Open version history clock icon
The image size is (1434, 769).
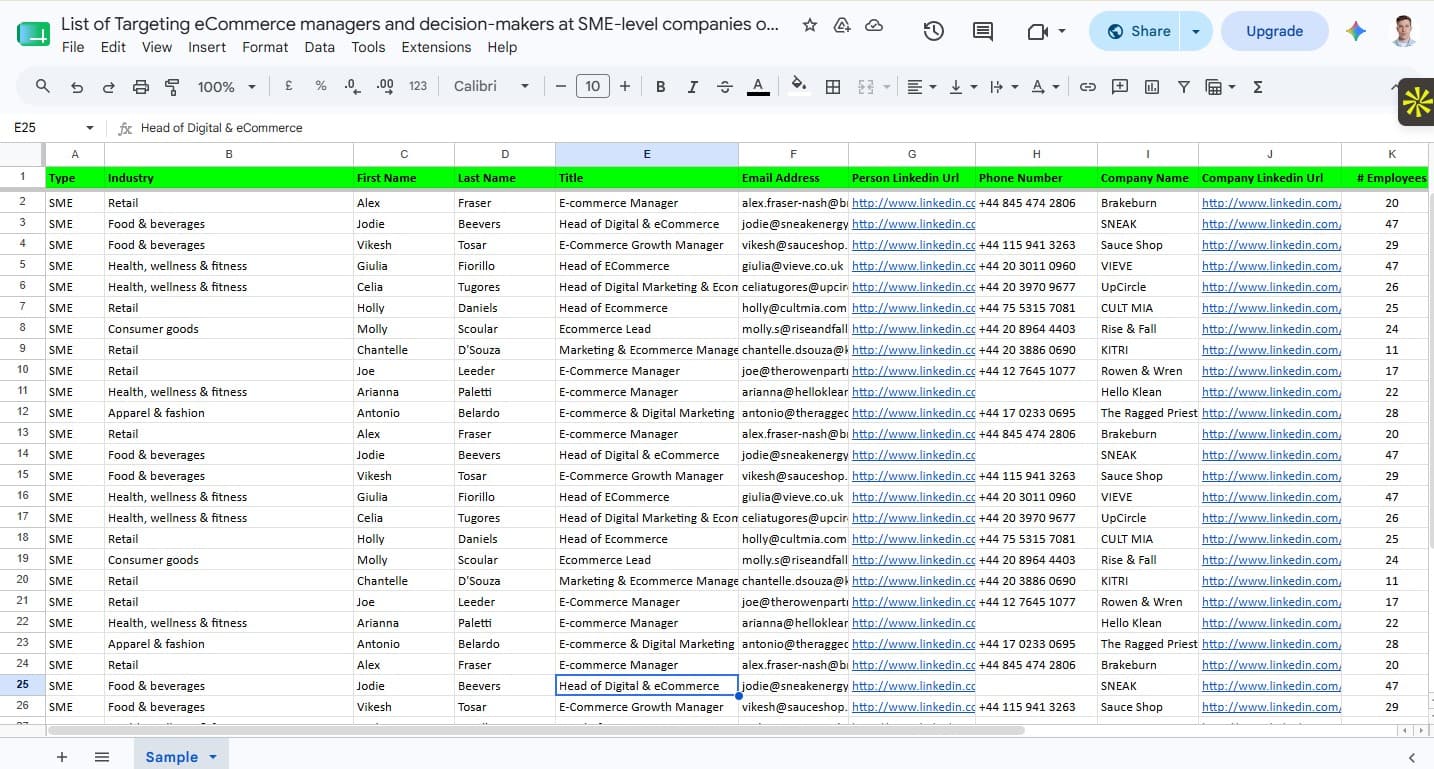934,31
